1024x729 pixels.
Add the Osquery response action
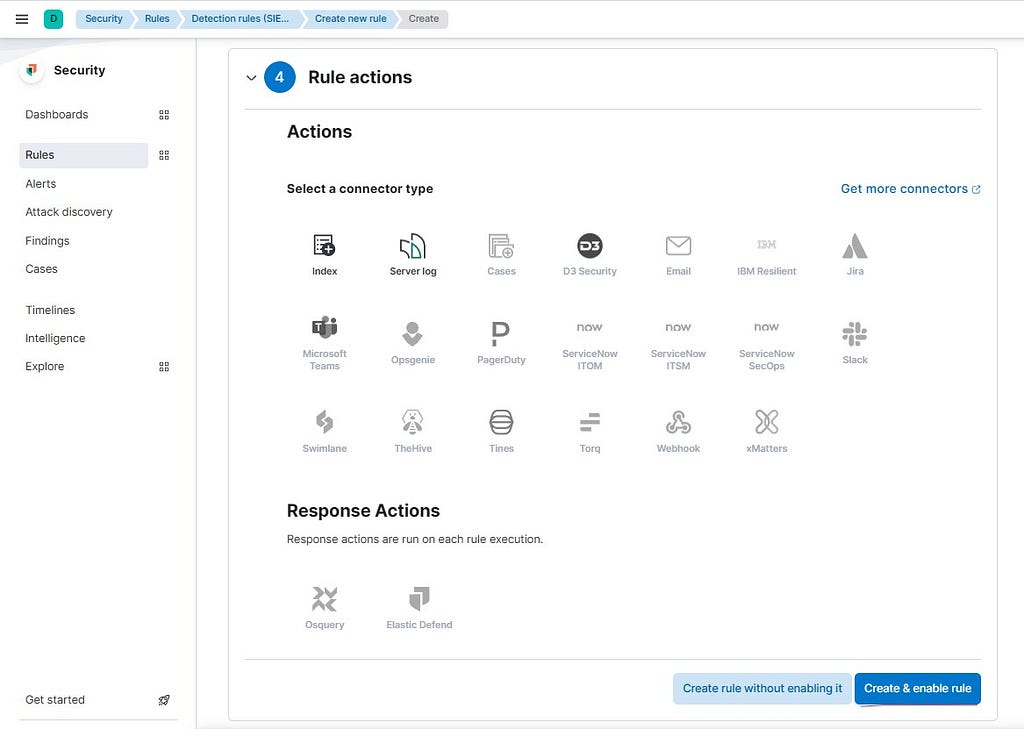pyautogui.click(x=325, y=608)
